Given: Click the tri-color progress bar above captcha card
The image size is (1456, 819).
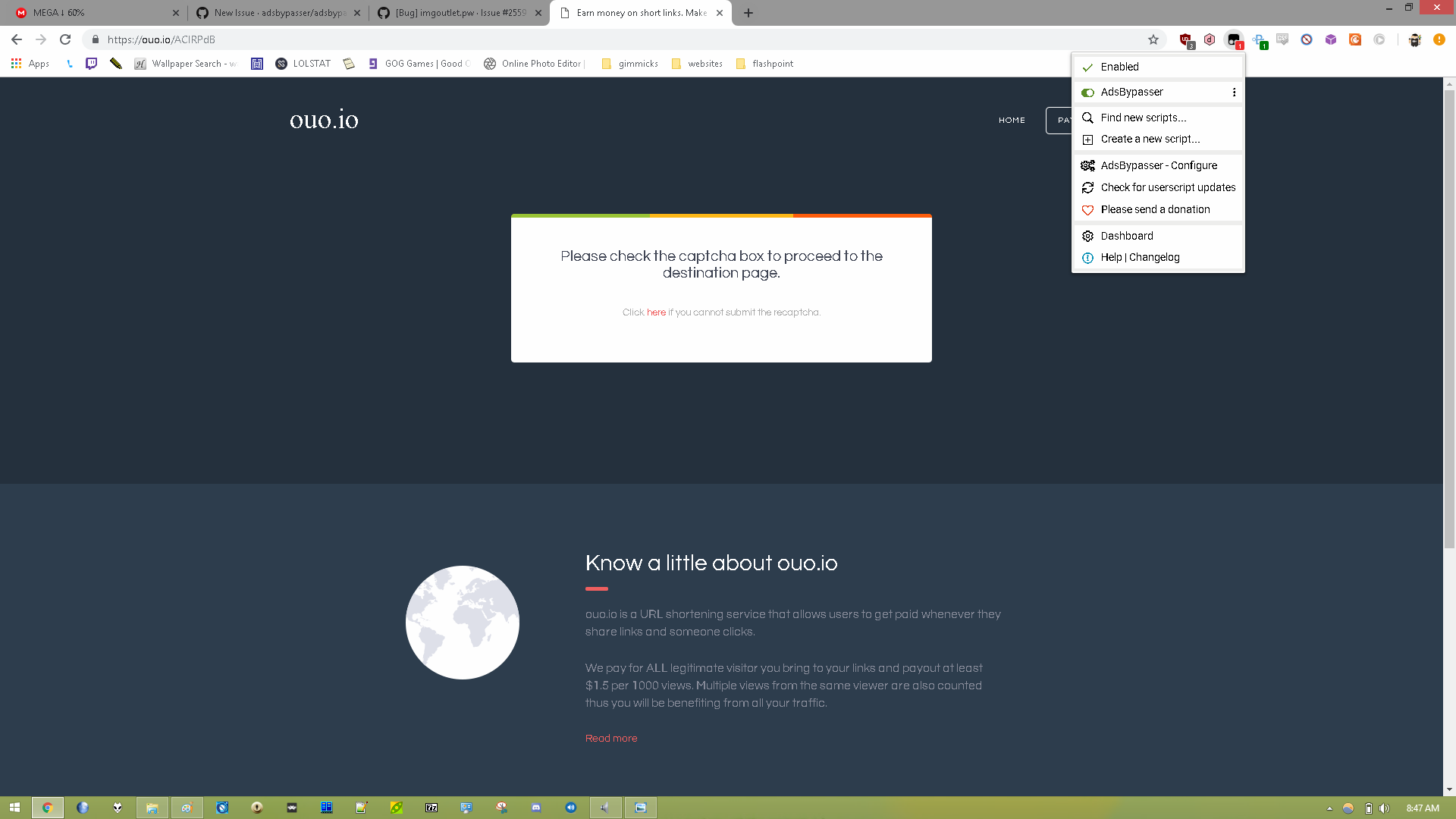Looking at the screenshot, I should 721,215.
